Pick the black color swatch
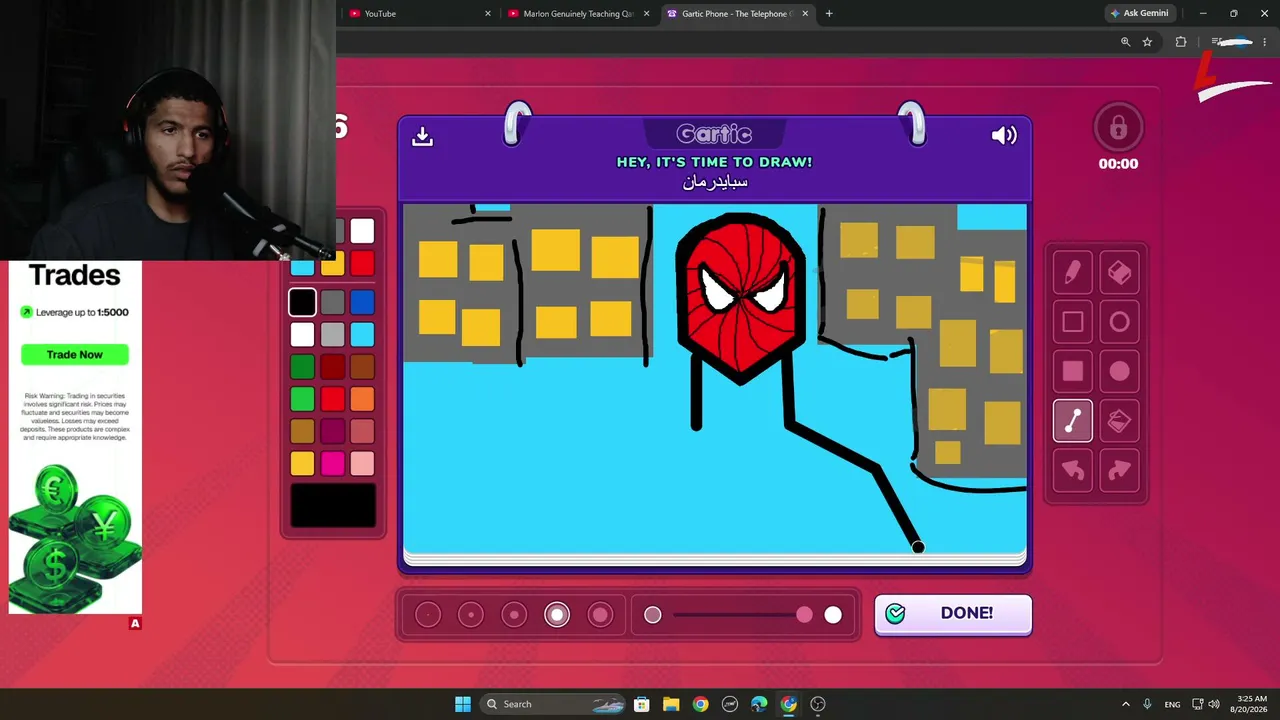1280x720 pixels. coord(302,301)
